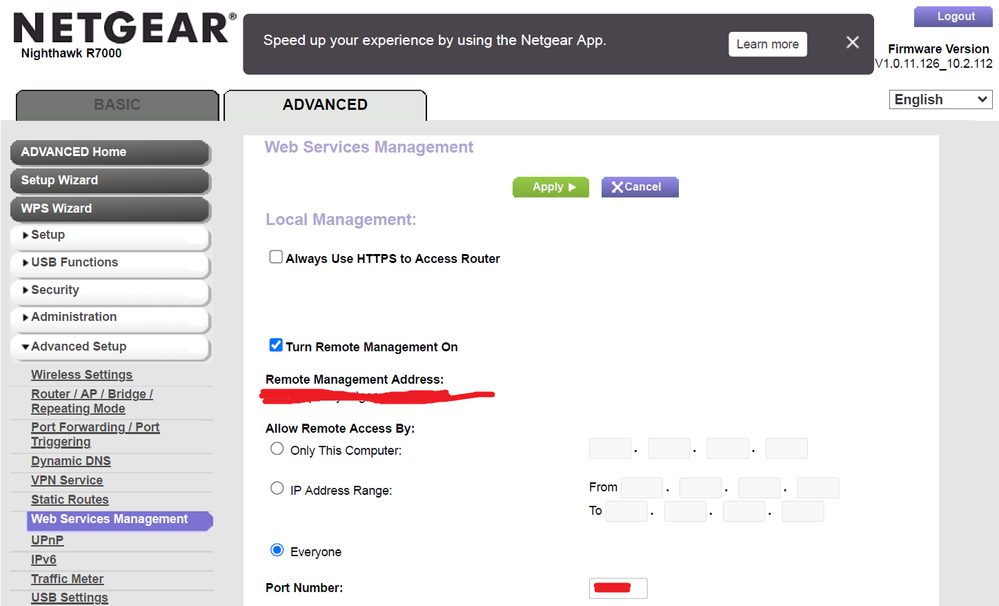Click the NETGEAR logo
This screenshot has height=606, width=999.
coord(124,29)
